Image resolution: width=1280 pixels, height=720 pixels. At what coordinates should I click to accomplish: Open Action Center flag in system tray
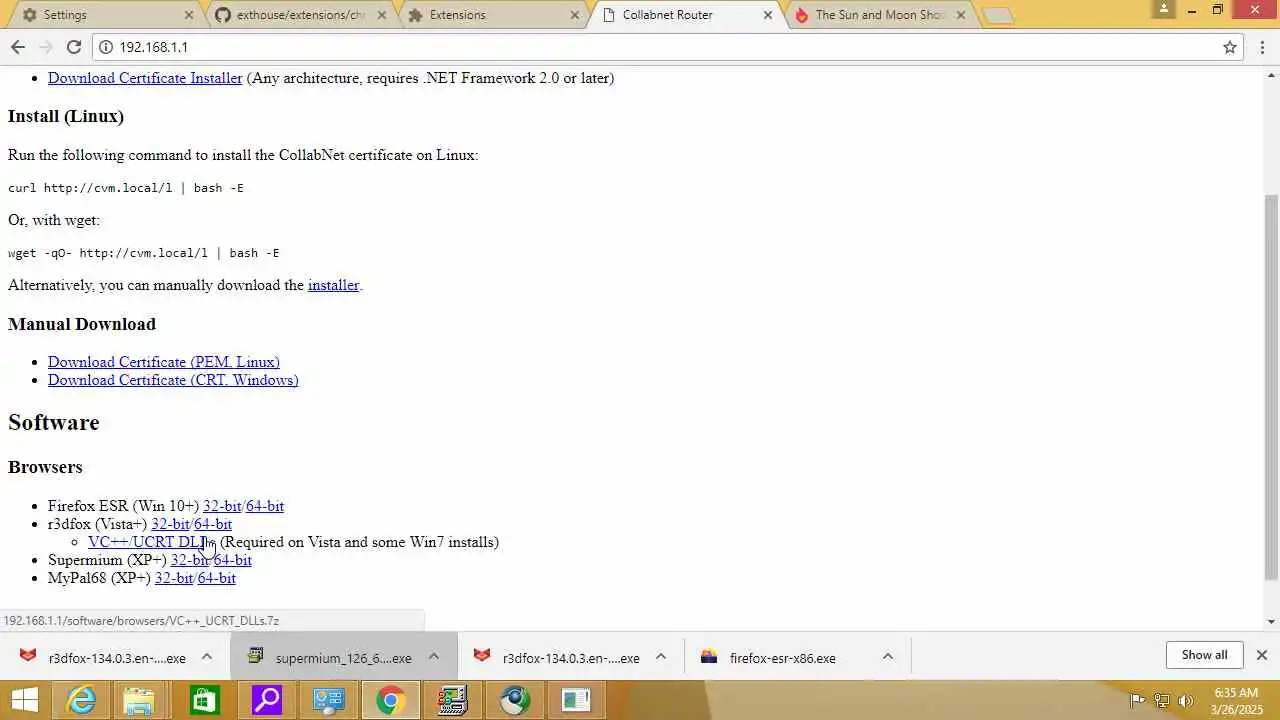click(1137, 700)
